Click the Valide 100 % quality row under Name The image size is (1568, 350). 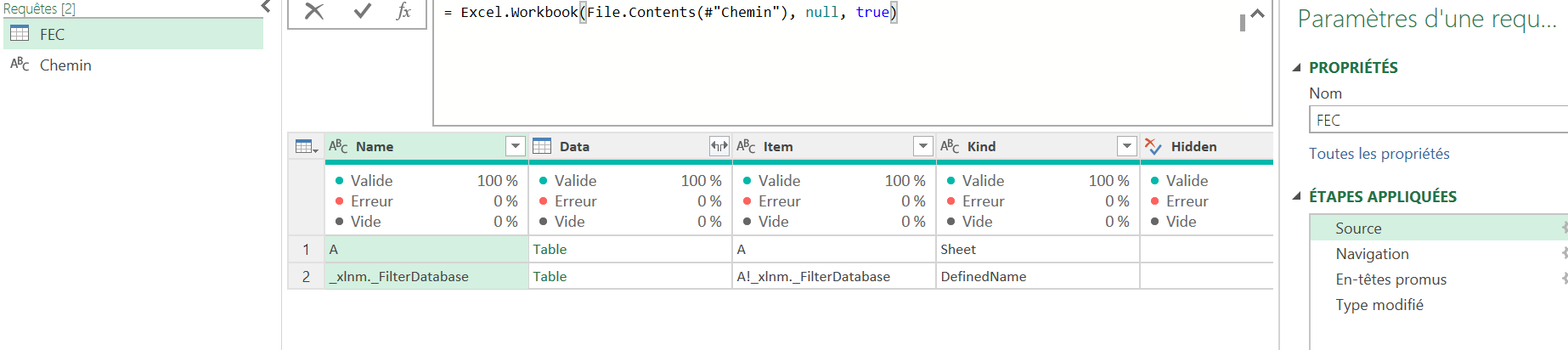(426, 180)
